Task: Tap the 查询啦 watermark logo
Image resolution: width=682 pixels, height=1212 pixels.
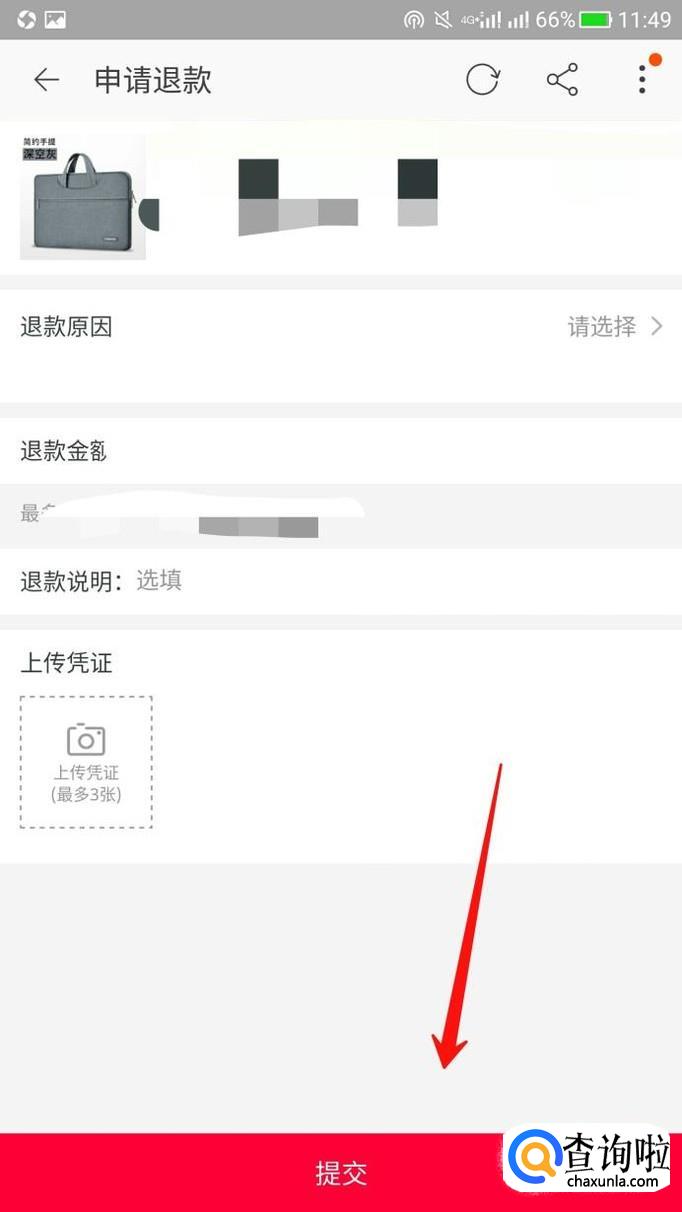Action: [589, 1160]
